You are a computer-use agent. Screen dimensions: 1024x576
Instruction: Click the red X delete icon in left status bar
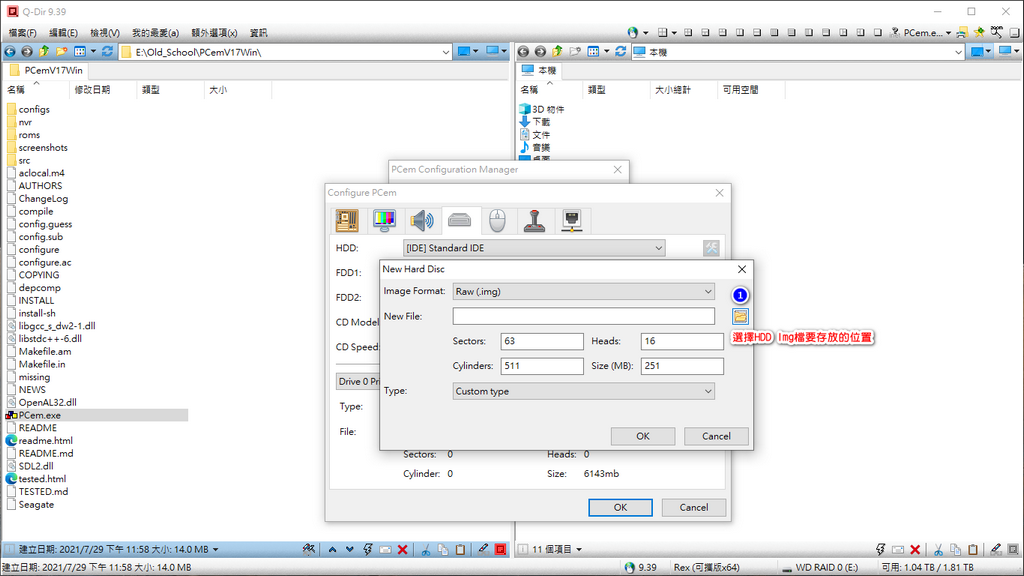coord(403,550)
